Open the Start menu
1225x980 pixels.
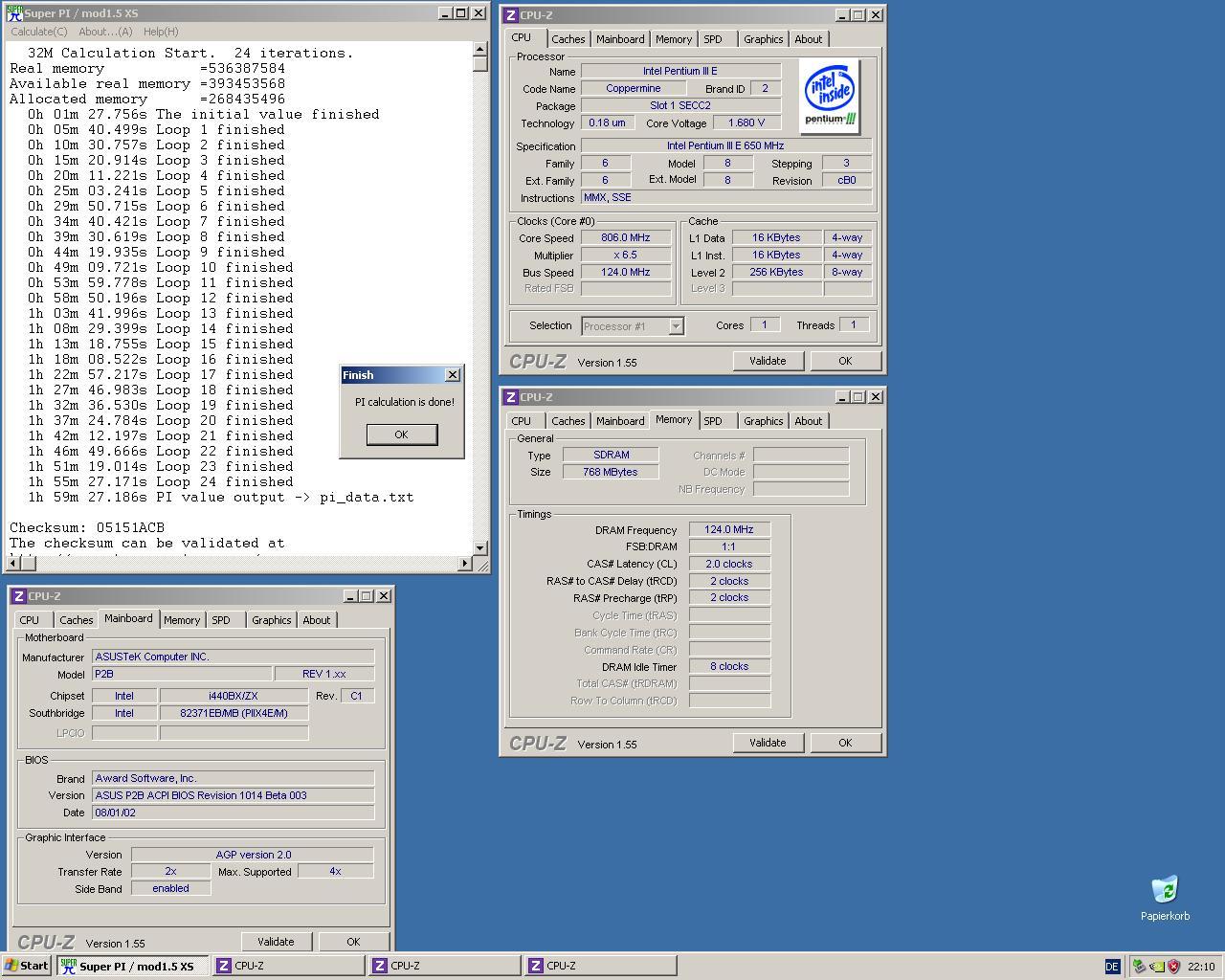coord(26,966)
